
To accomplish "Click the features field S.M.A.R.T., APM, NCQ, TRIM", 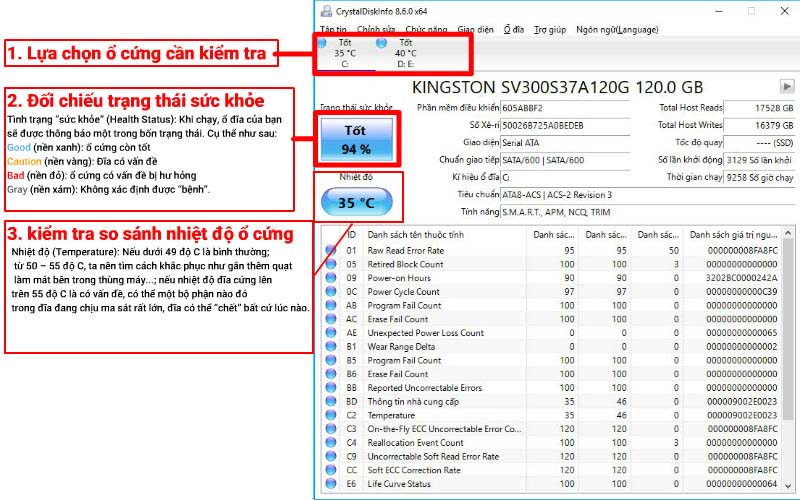I will [x=647, y=212].
